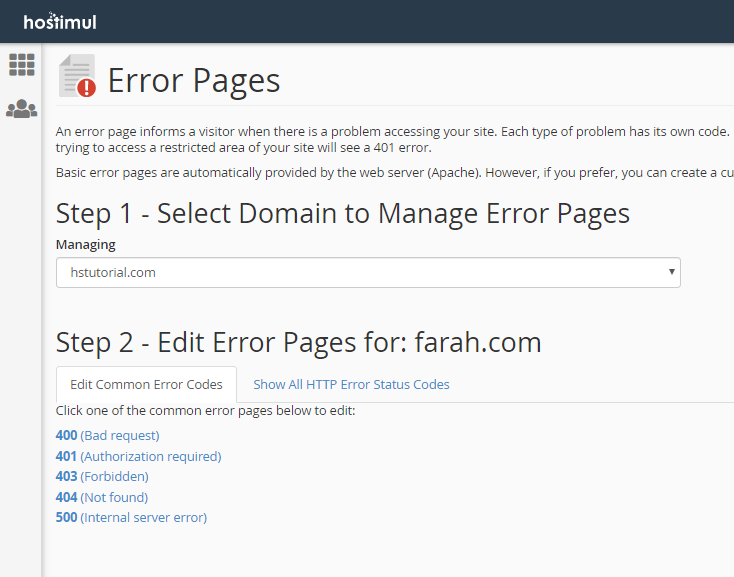Image resolution: width=734 pixels, height=577 pixels.
Task: Click the Step 2 Edit Error Pages heading
Action: [298, 343]
